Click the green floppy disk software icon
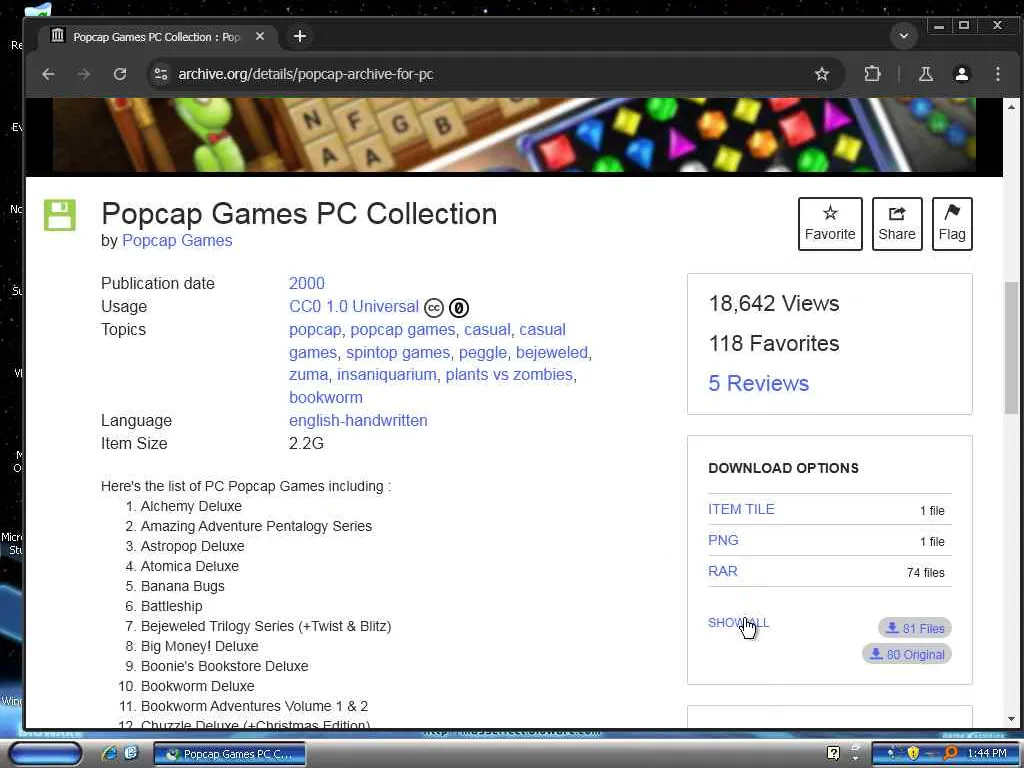 (60, 215)
